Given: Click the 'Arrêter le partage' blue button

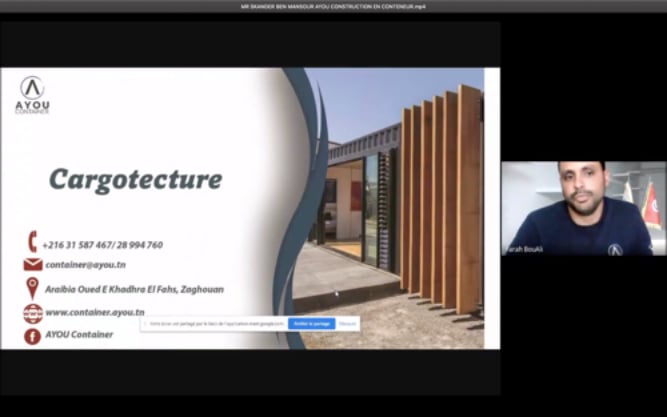Looking at the screenshot, I should coord(311,324).
